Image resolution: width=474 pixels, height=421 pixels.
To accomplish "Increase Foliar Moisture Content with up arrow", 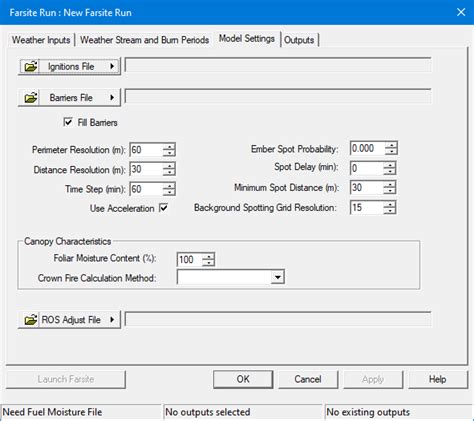I will 208,256.
